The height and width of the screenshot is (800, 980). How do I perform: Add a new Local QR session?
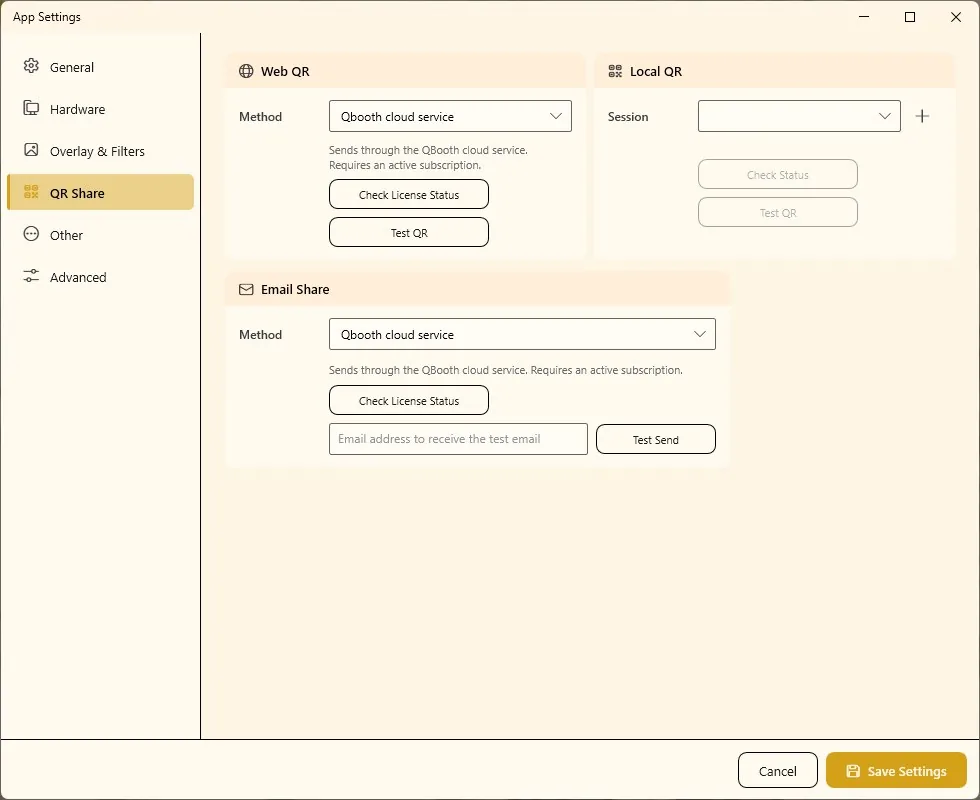pos(922,116)
